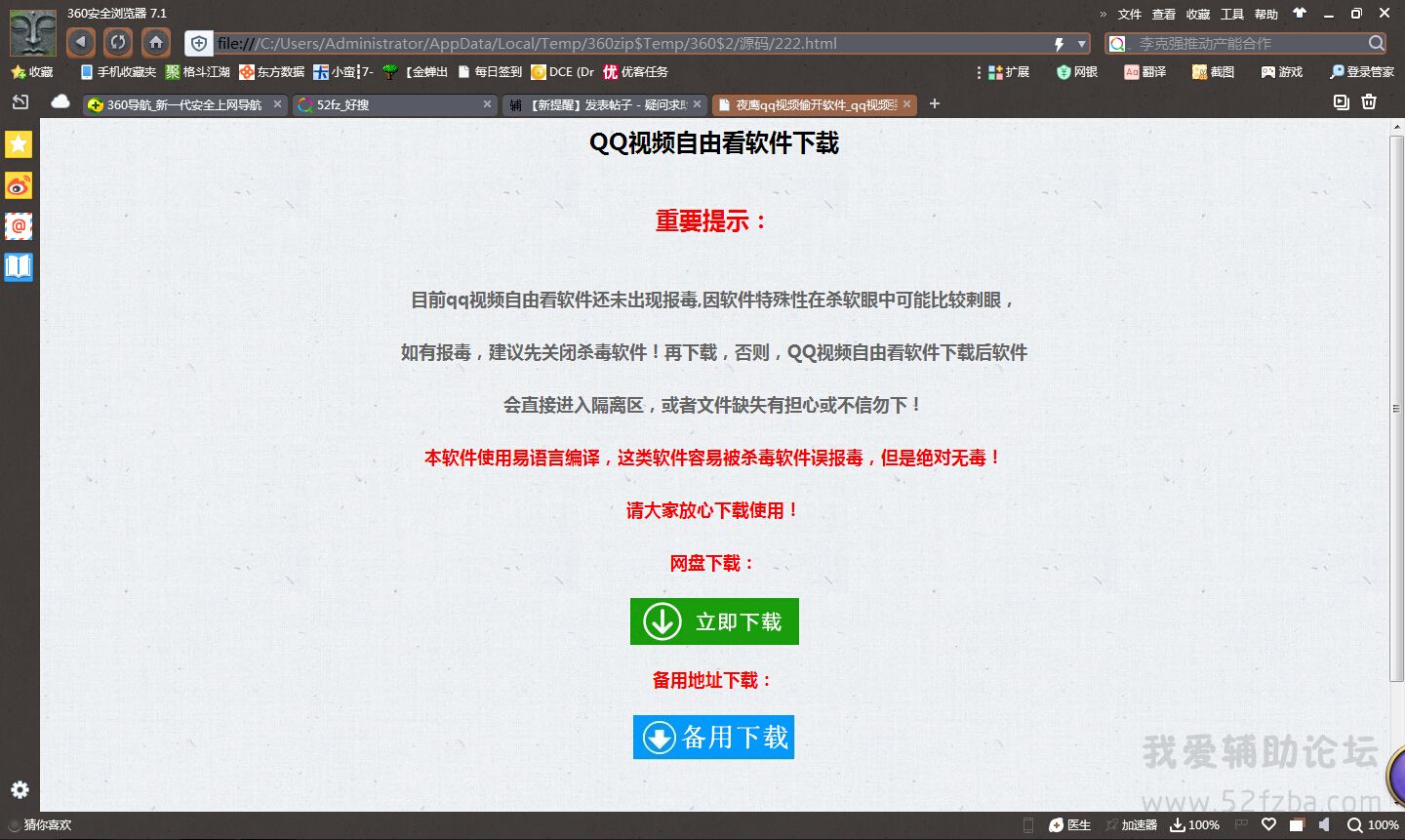Open the 格斗江湖 bookmark
This screenshot has height=840, width=1405.
pyautogui.click(x=198, y=72)
